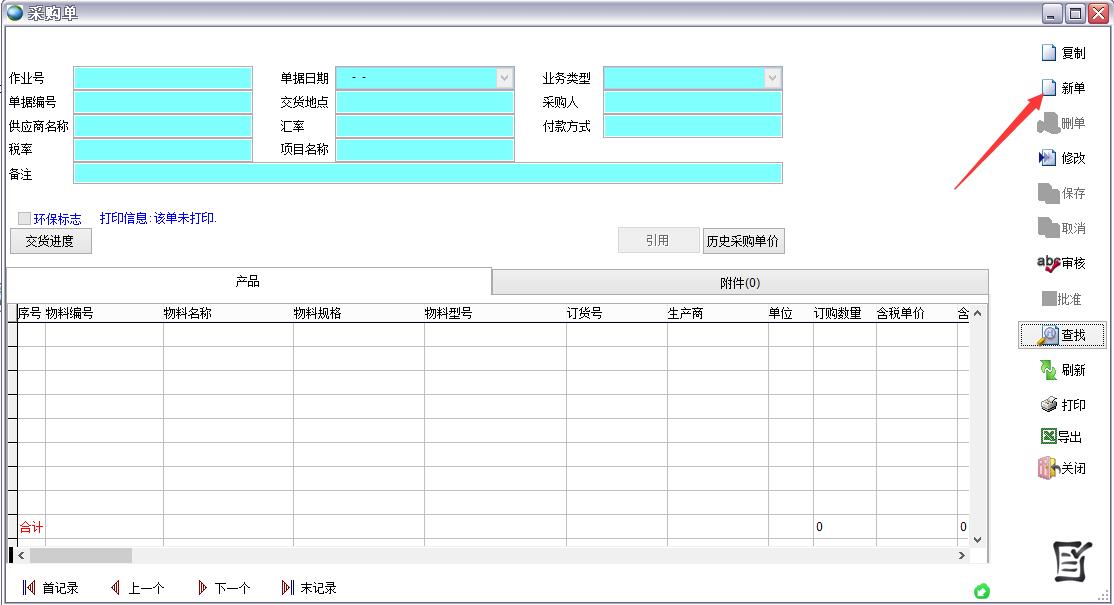This screenshot has height=605, width=1114.
Task: Open the 单据日期 date dropdown
Action: click(x=506, y=77)
